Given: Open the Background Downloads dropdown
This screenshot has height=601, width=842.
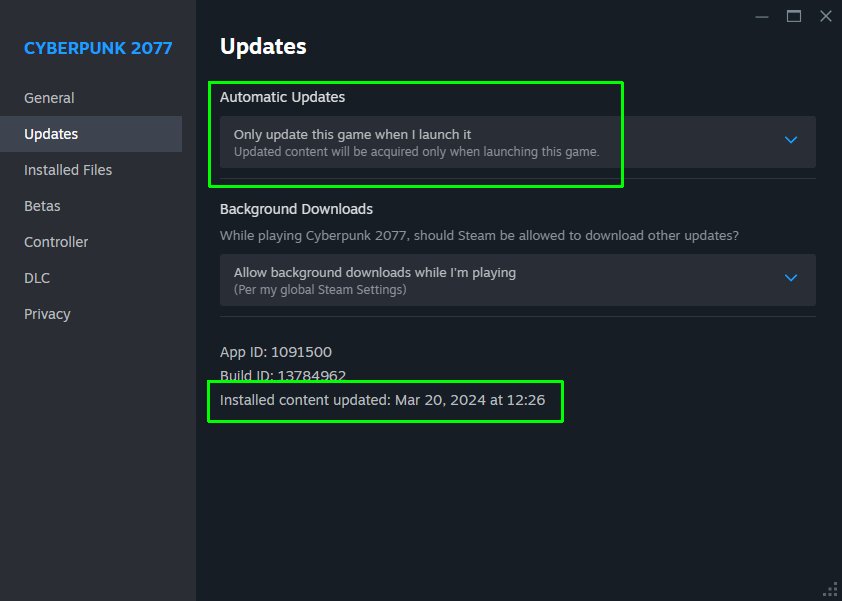Looking at the screenshot, I should click(x=518, y=280).
